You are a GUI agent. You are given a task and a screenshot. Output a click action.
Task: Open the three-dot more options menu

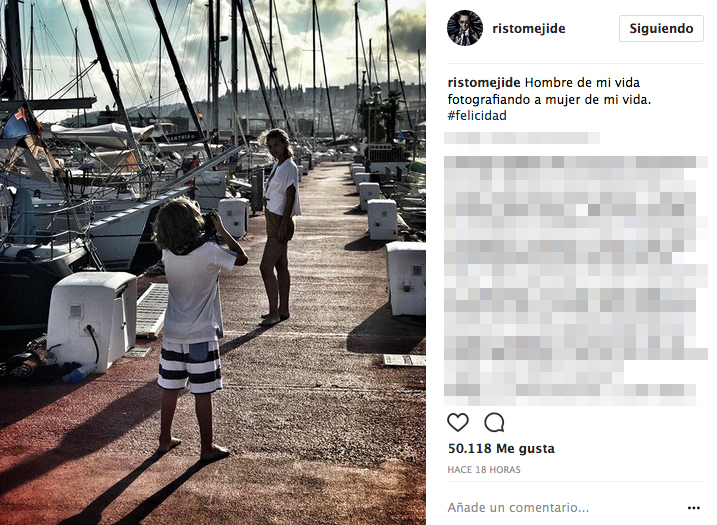point(694,508)
